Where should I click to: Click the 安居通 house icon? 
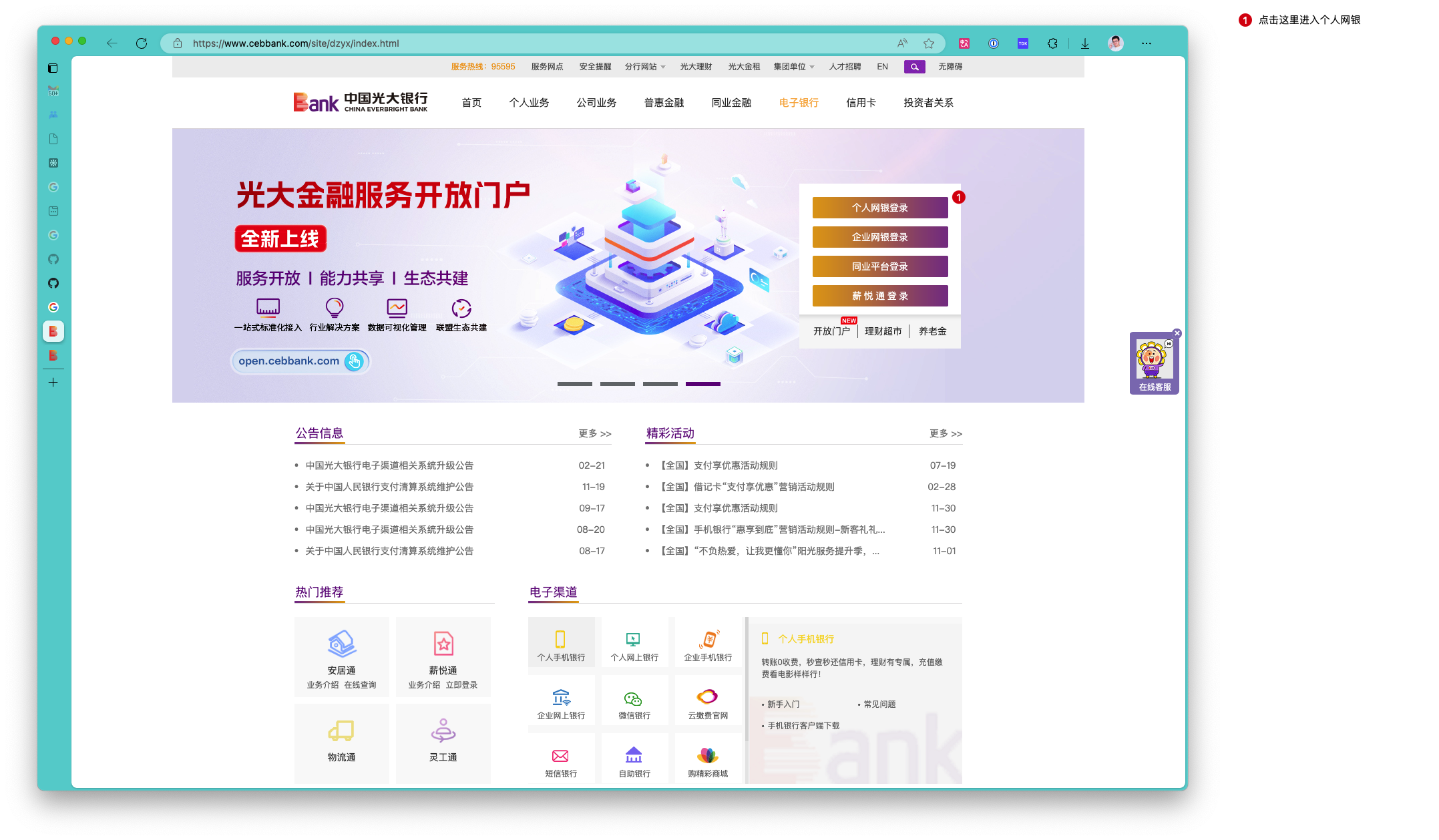point(341,644)
